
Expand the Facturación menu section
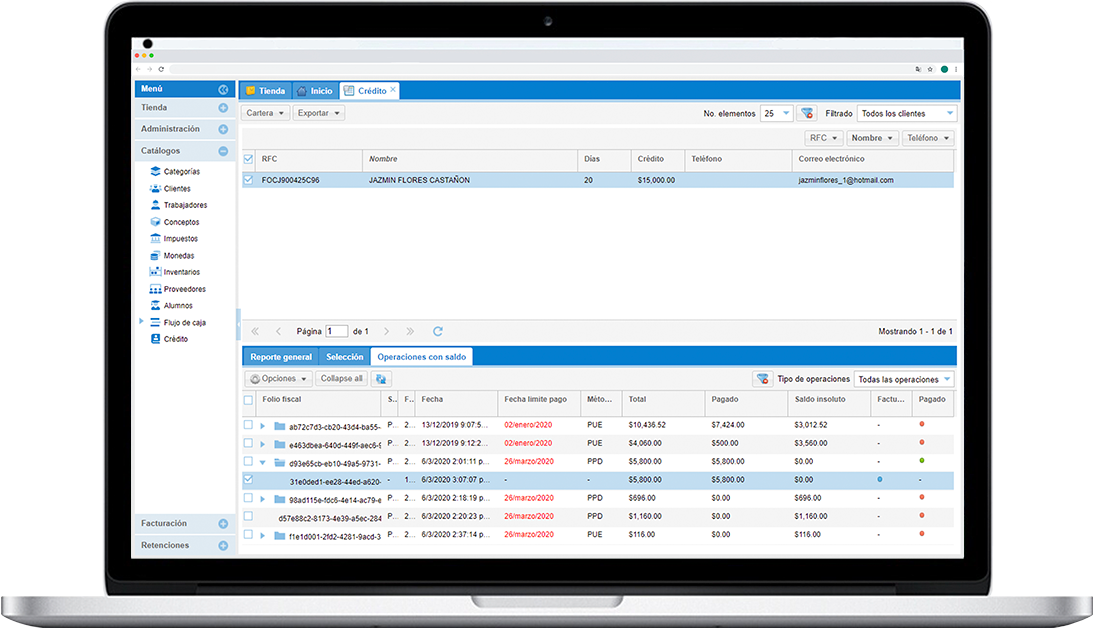223,523
